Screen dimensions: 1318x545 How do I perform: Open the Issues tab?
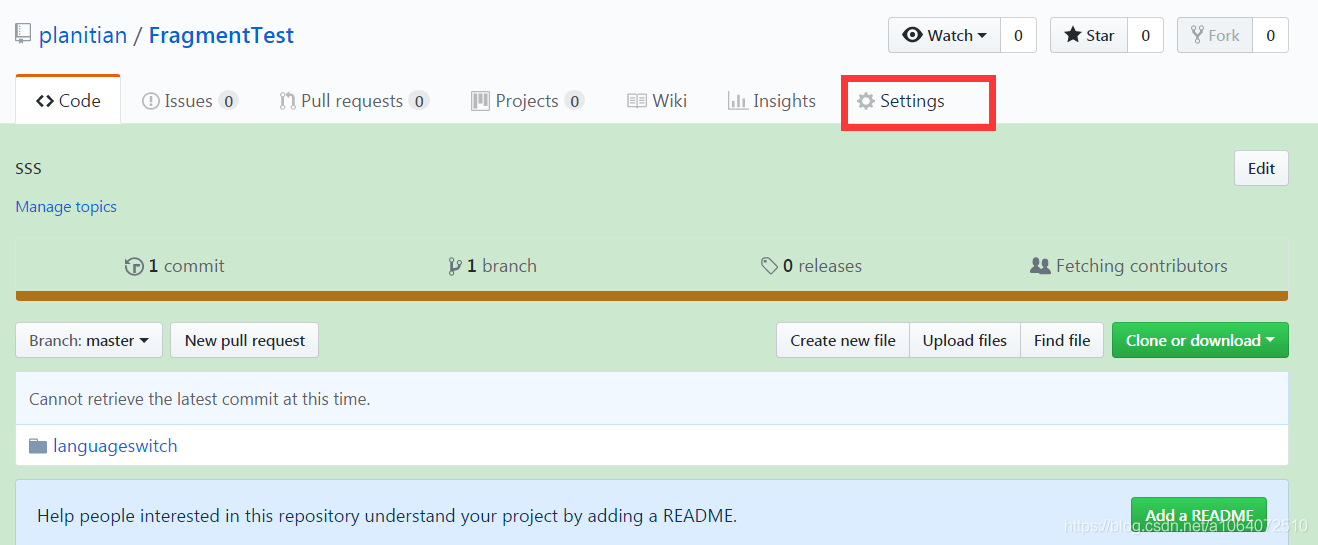point(190,101)
